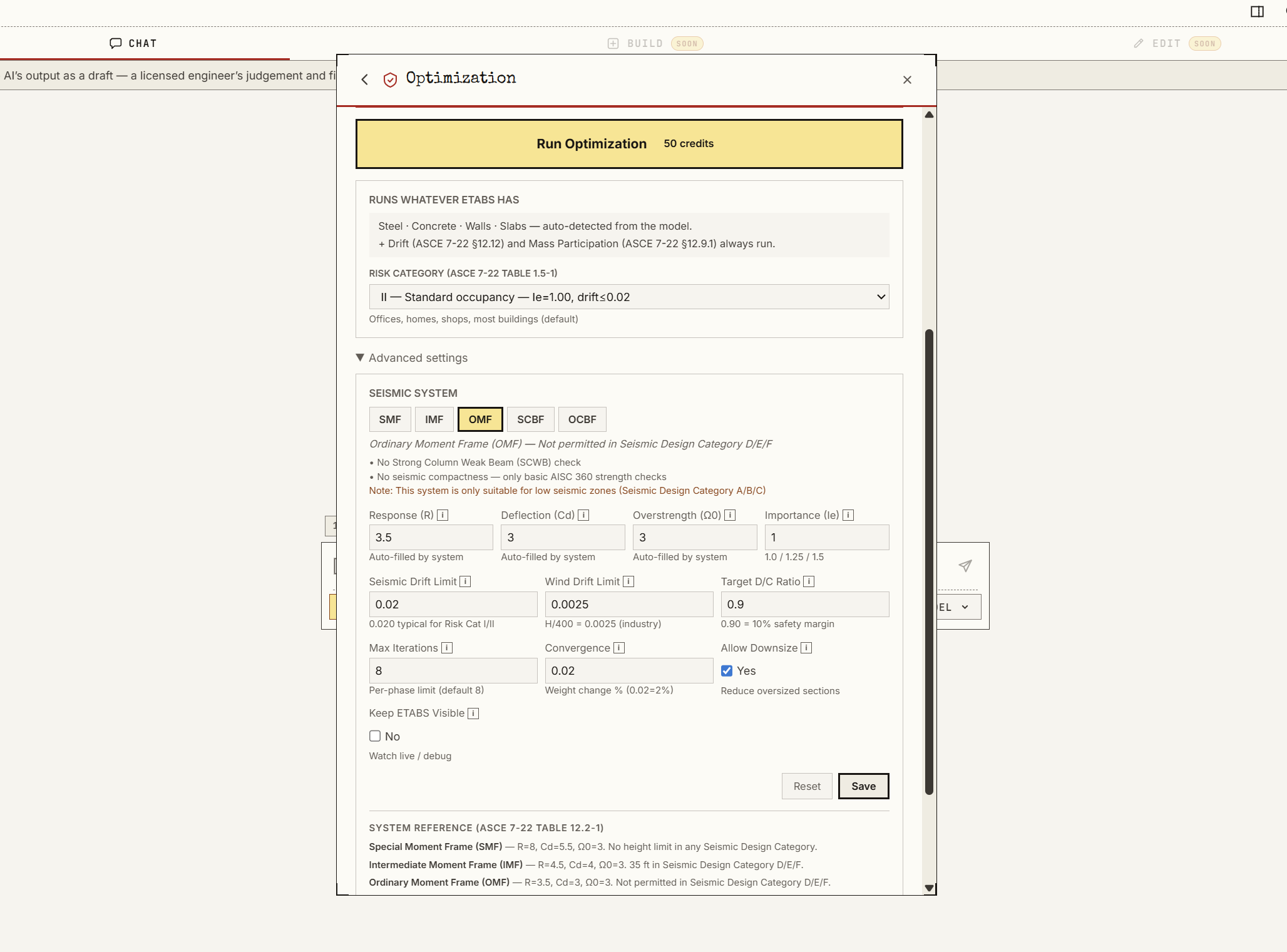Viewport: 1287px width, 952px height.
Task: Click the sidebar panel toggle in the top-right corner
Action: click(1256, 11)
